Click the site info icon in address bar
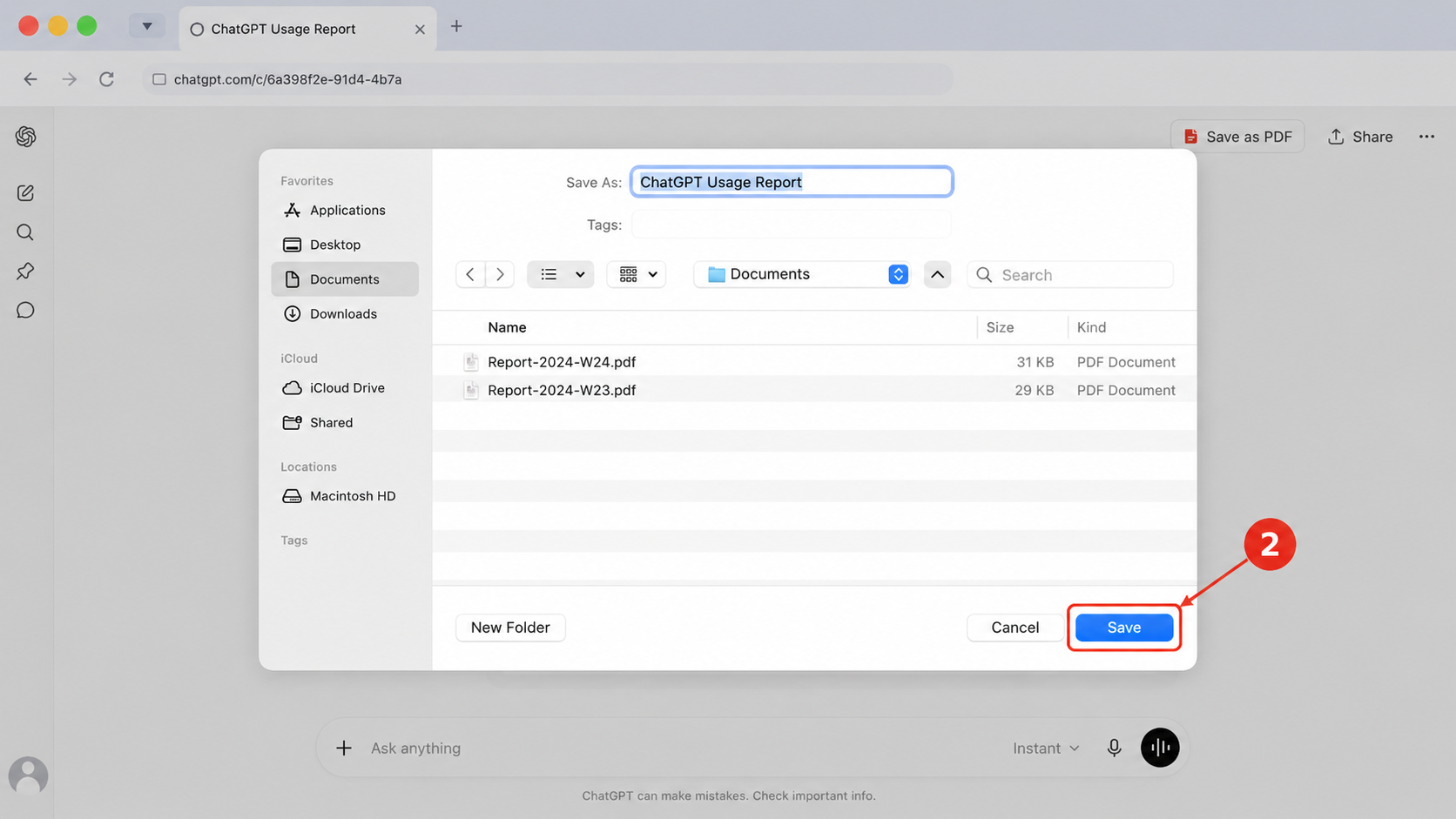The image size is (1456, 819). 159,79
